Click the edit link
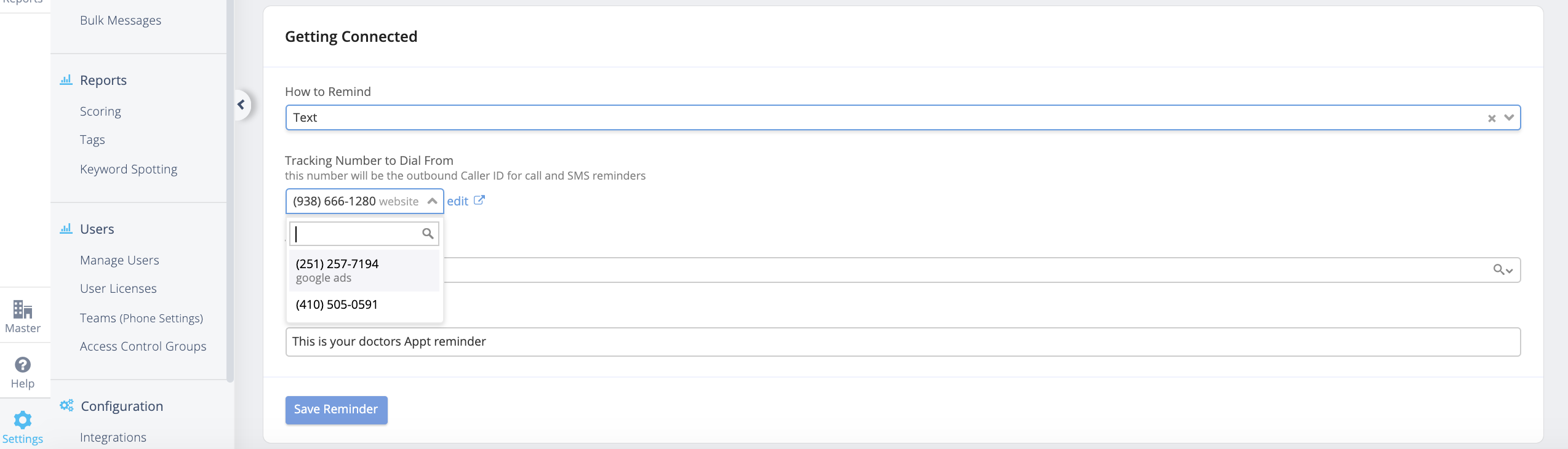Image resolution: width=1568 pixels, height=449 pixels. [x=457, y=201]
